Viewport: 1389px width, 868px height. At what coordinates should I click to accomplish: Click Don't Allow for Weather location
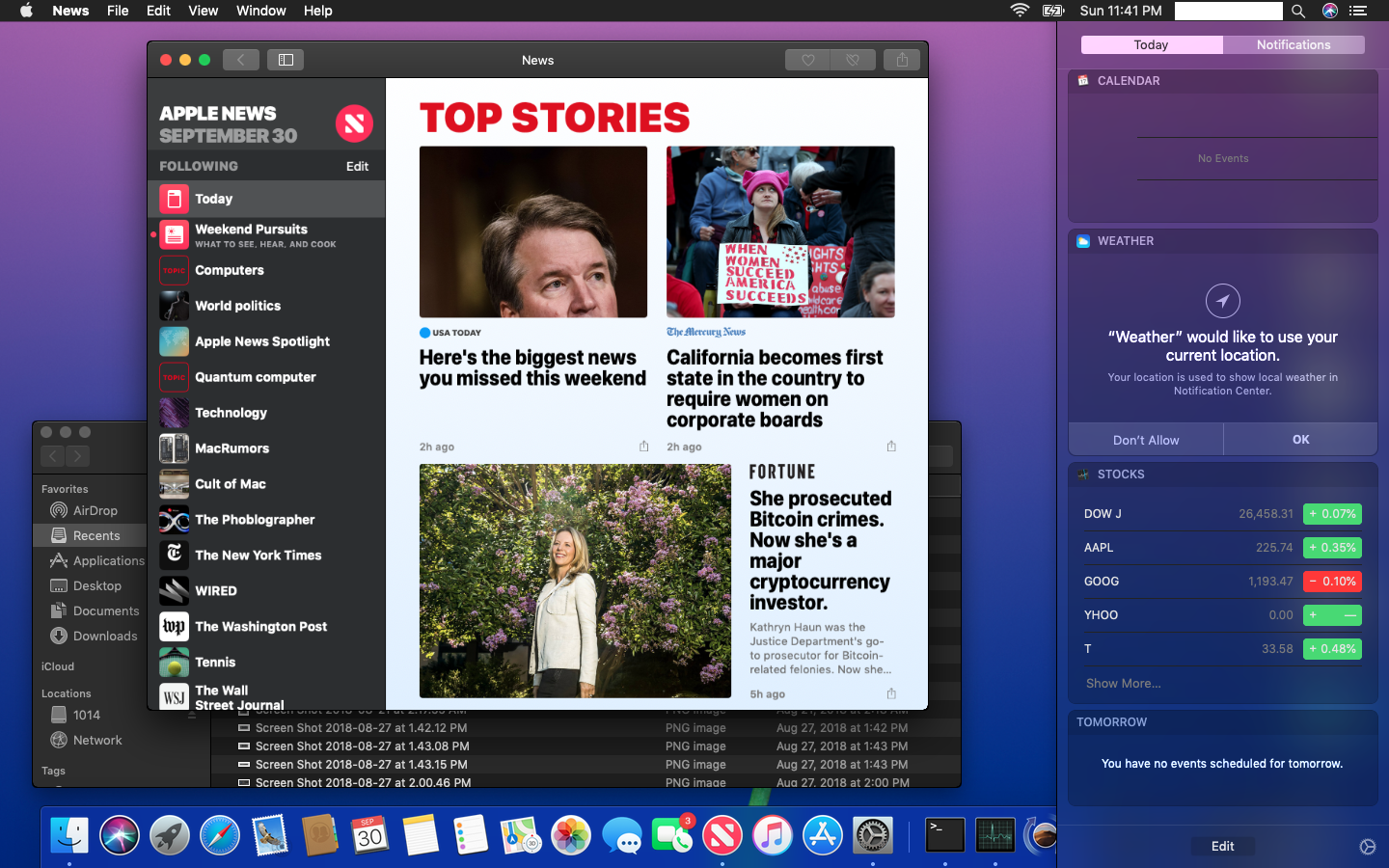point(1146,440)
